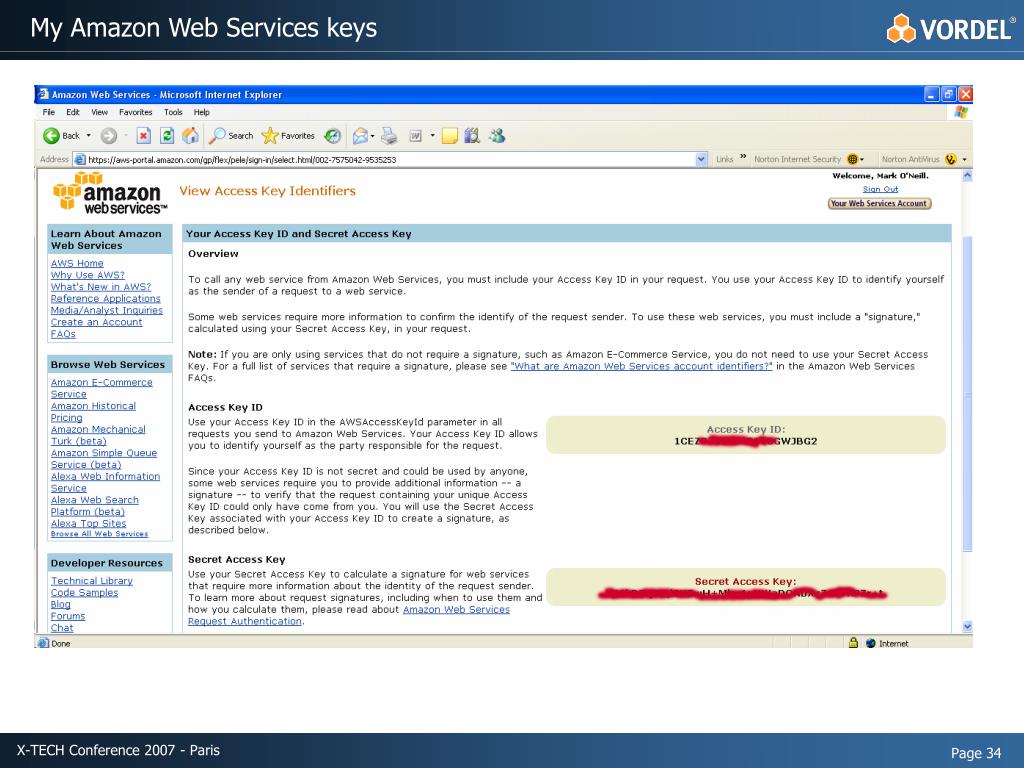Open the History icon in toolbar
Screen dimensions: 1024x768
pos(333,136)
